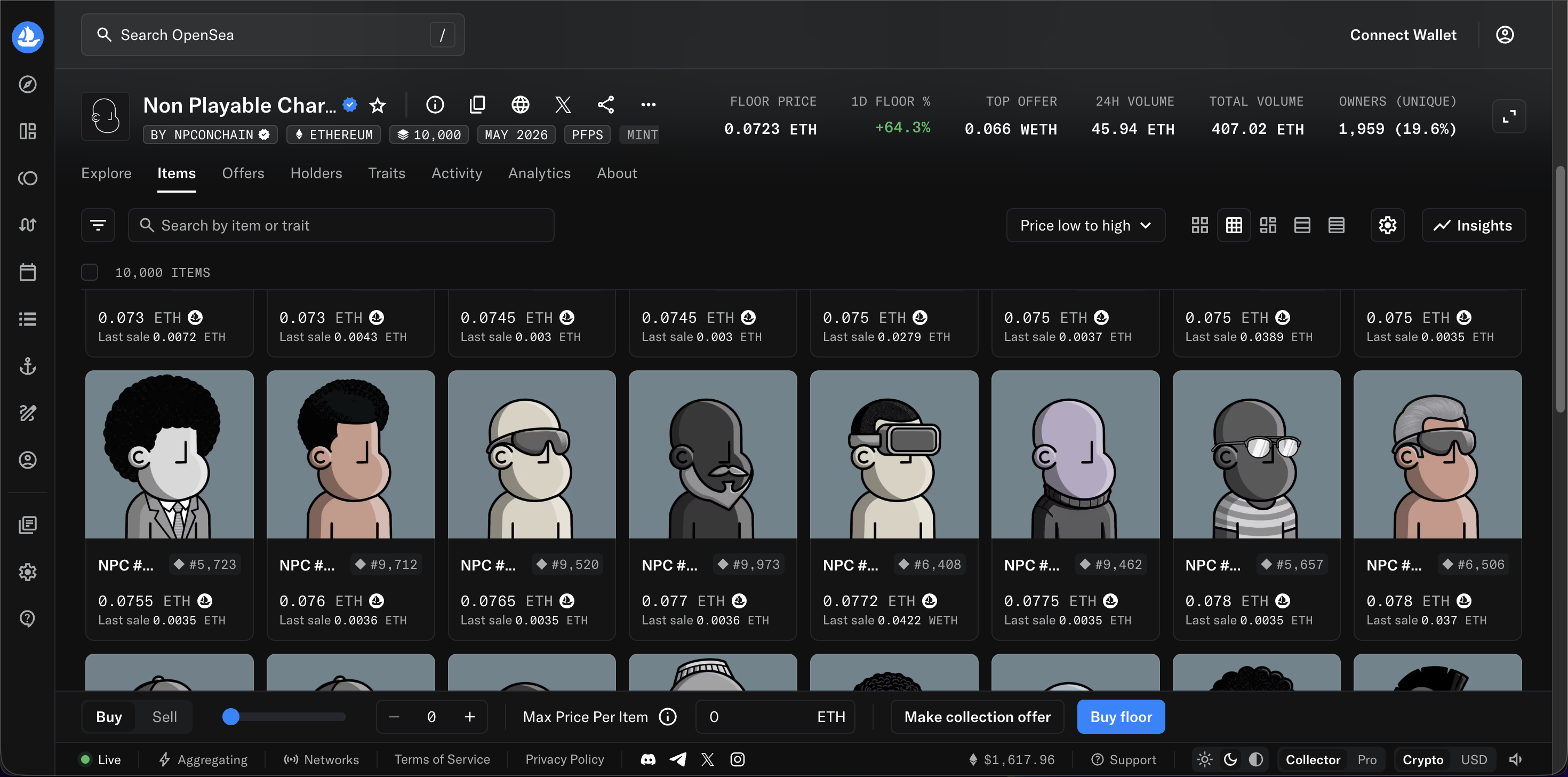
Task: Click the account profile icon at top right
Action: click(1505, 35)
